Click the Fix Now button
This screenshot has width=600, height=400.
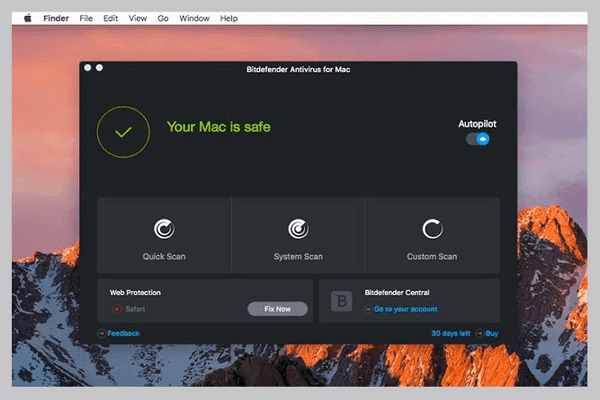click(277, 309)
